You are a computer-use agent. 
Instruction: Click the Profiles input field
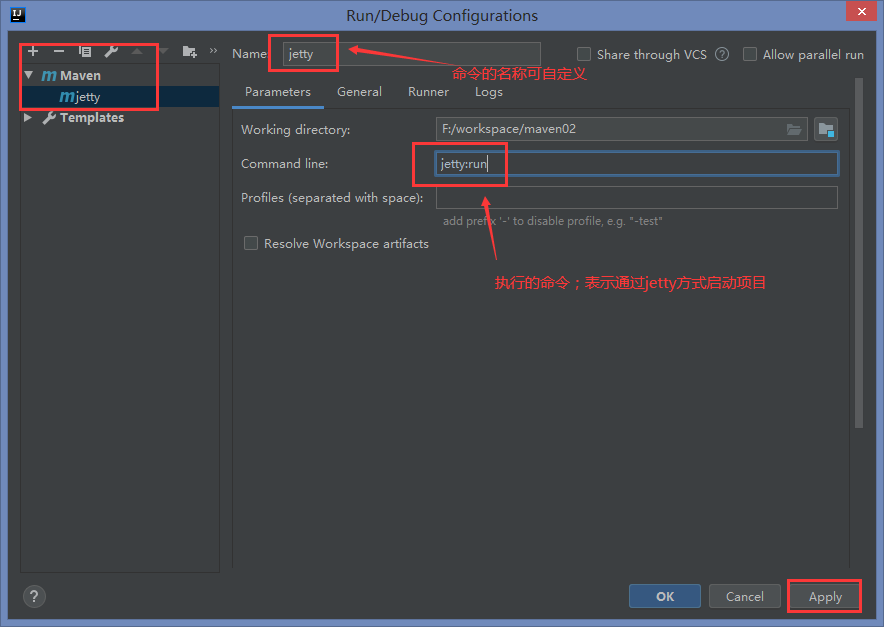pyautogui.click(x=636, y=198)
